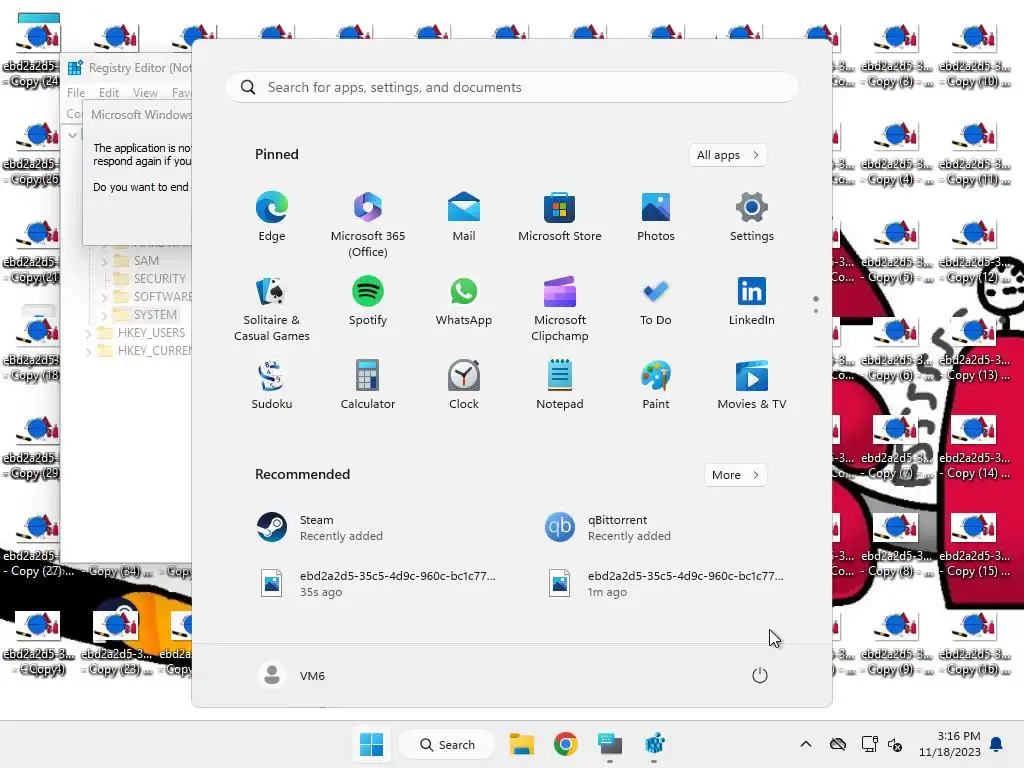Open File Explorer from the taskbar

(522, 744)
